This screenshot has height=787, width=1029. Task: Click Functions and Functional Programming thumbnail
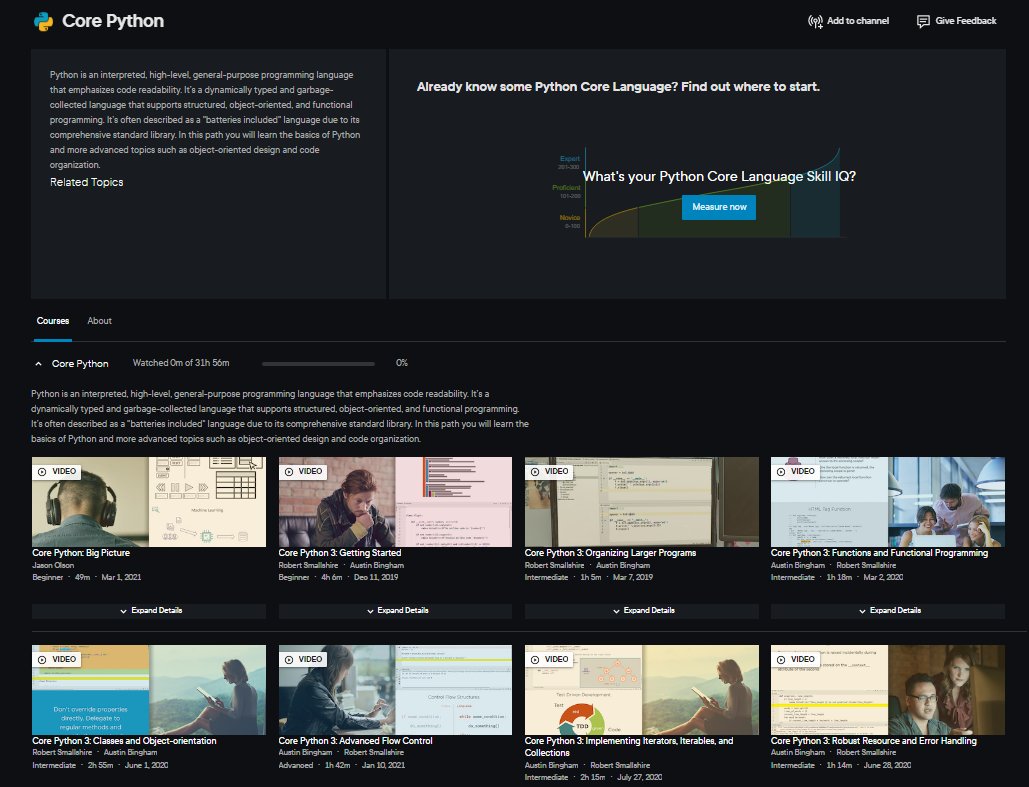tap(888, 501)
